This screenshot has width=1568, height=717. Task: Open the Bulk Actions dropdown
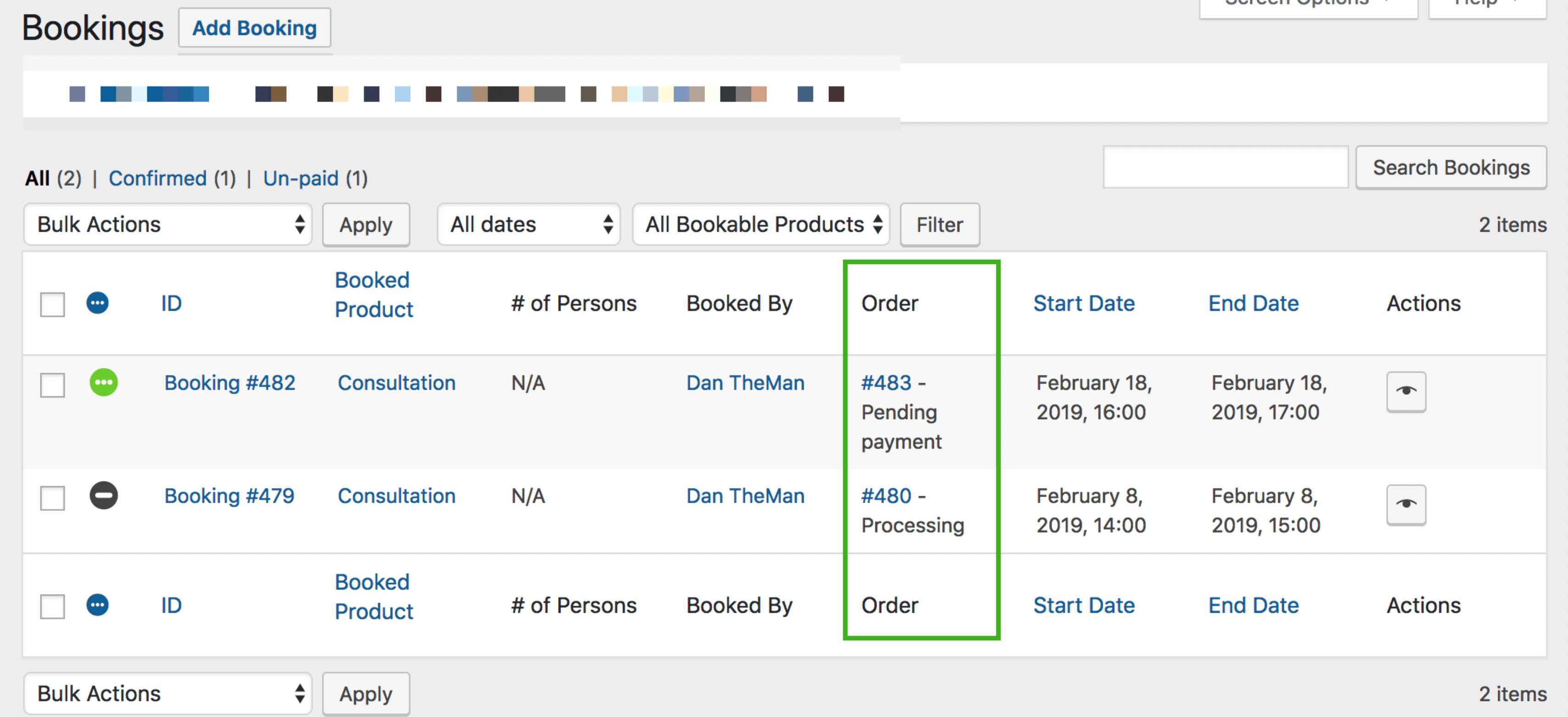168,224
